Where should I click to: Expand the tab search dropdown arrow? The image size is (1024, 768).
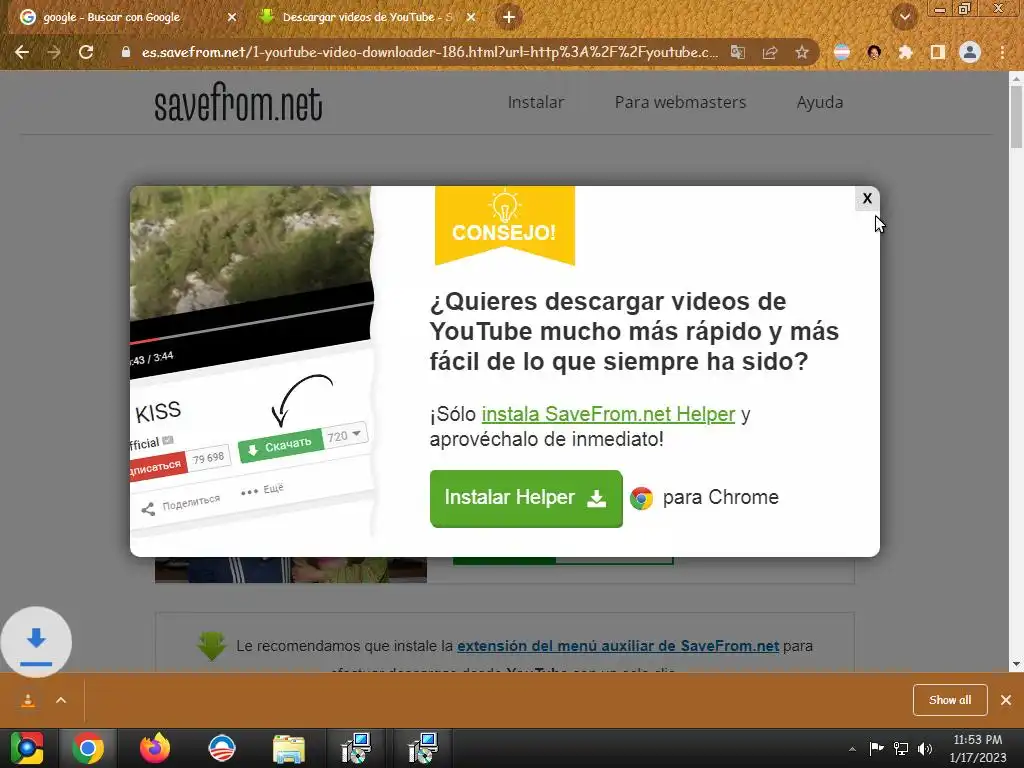(x=904, y=17)
